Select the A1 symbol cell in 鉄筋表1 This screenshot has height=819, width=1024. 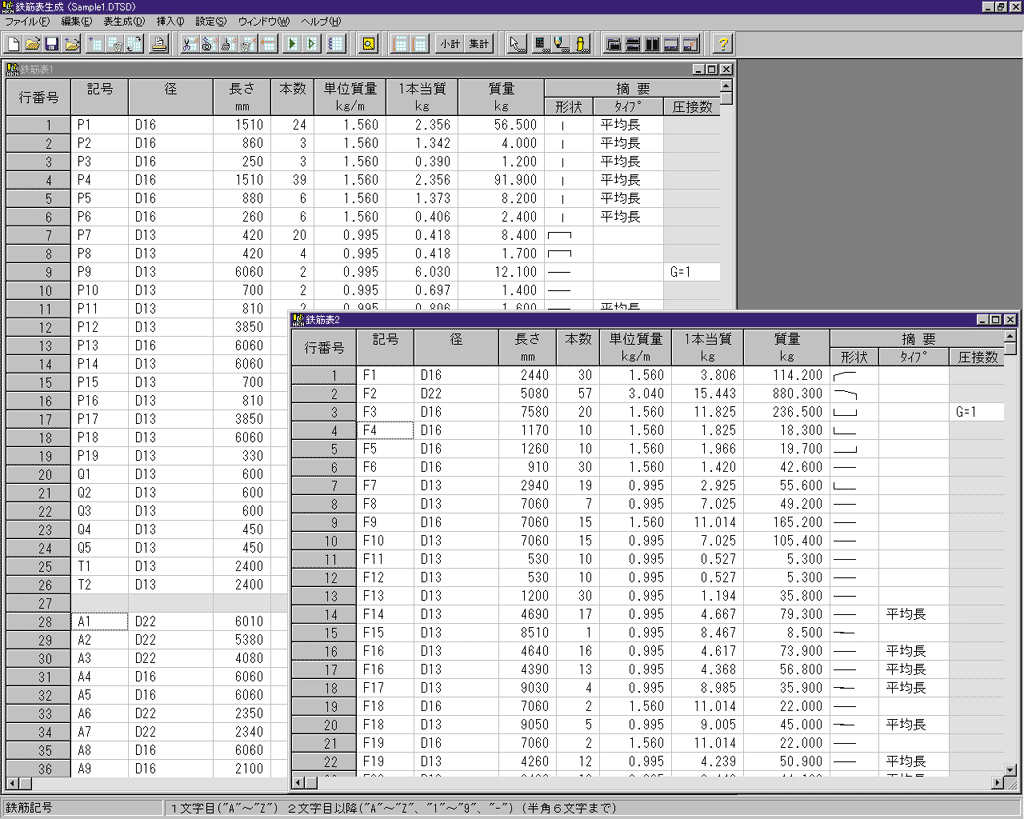click(100, 621)
